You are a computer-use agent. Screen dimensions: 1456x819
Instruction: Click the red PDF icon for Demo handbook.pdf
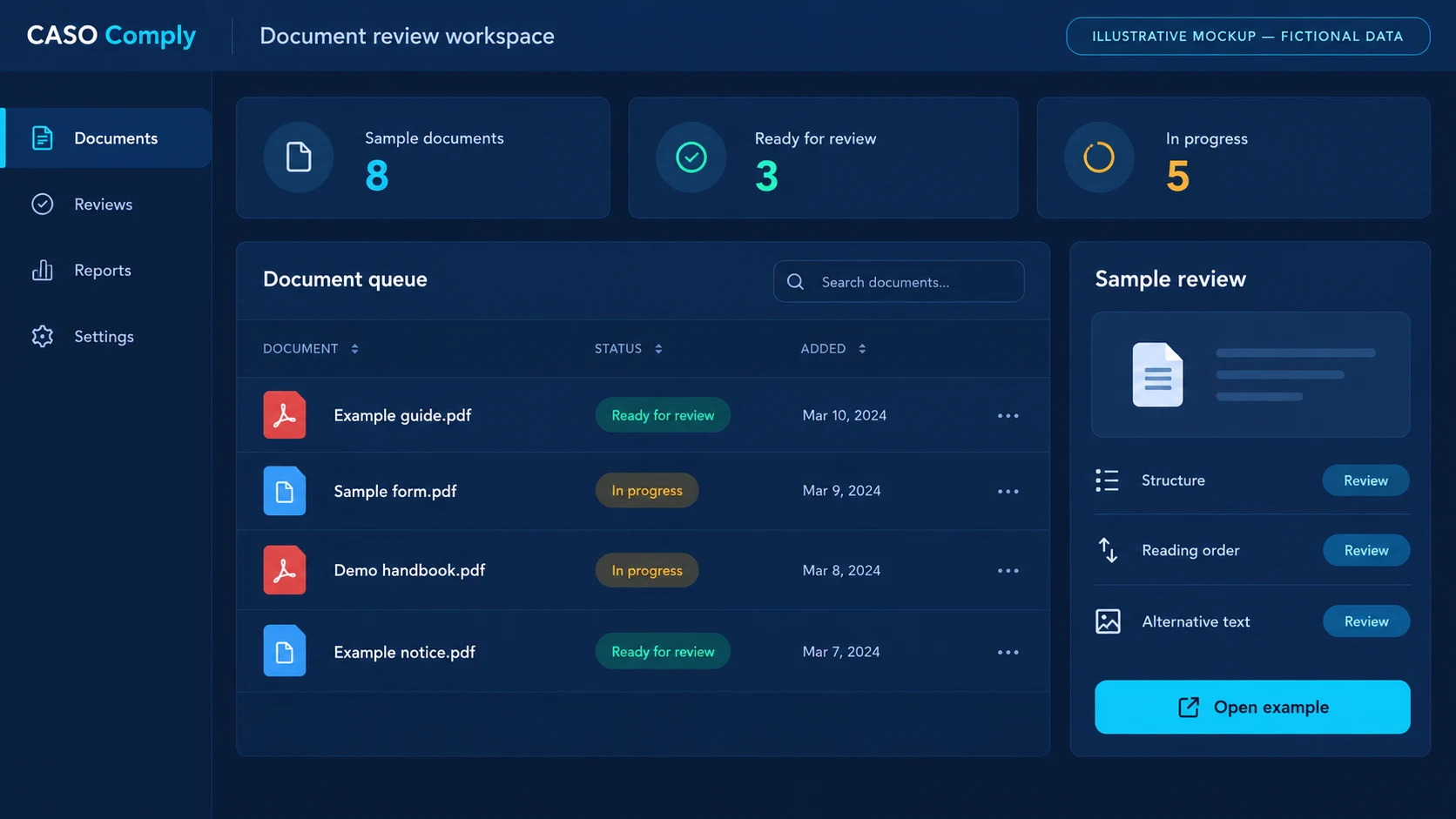(x=285, y=570)
